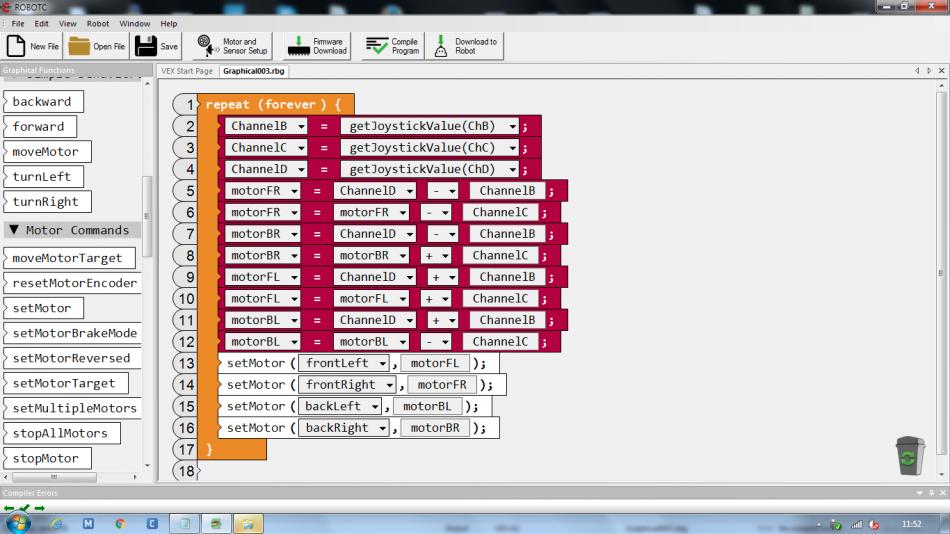Select the repeat (forever) block on line 1
This screenshot has height=534, width=950.
tap(276, 104)
